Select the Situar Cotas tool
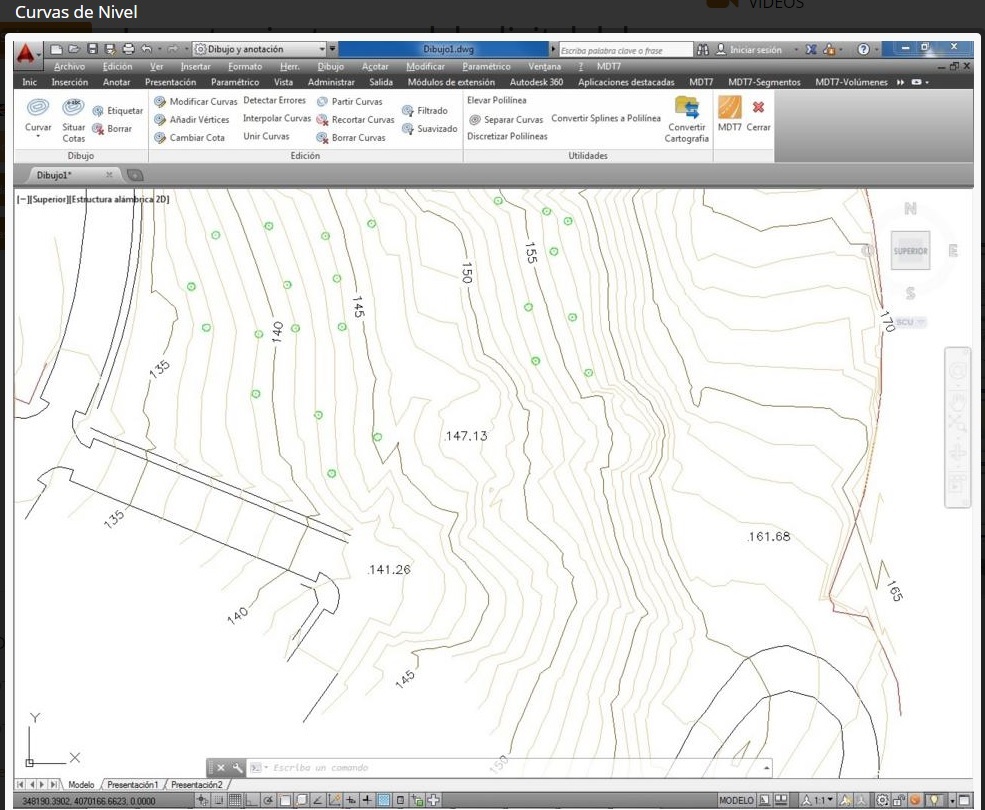The height and width of the screenshot is (810, 985). [x=74, y=108]
